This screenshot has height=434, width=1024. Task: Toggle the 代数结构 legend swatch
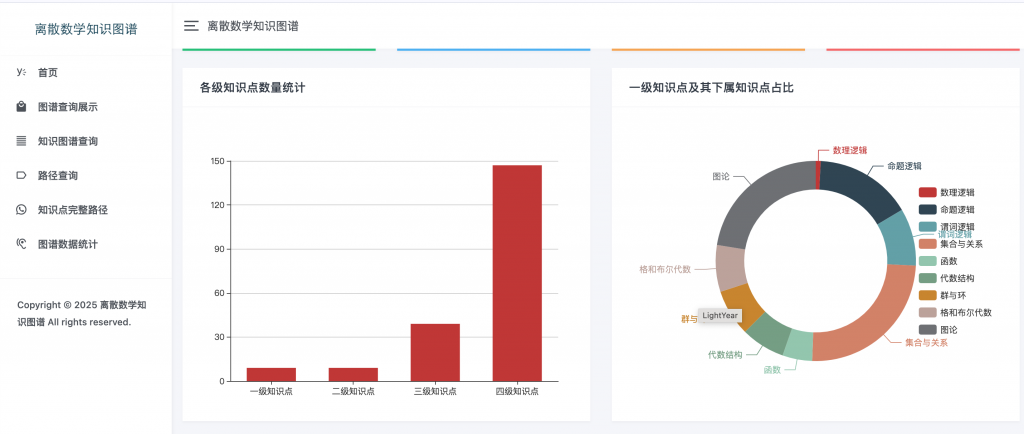927,278
